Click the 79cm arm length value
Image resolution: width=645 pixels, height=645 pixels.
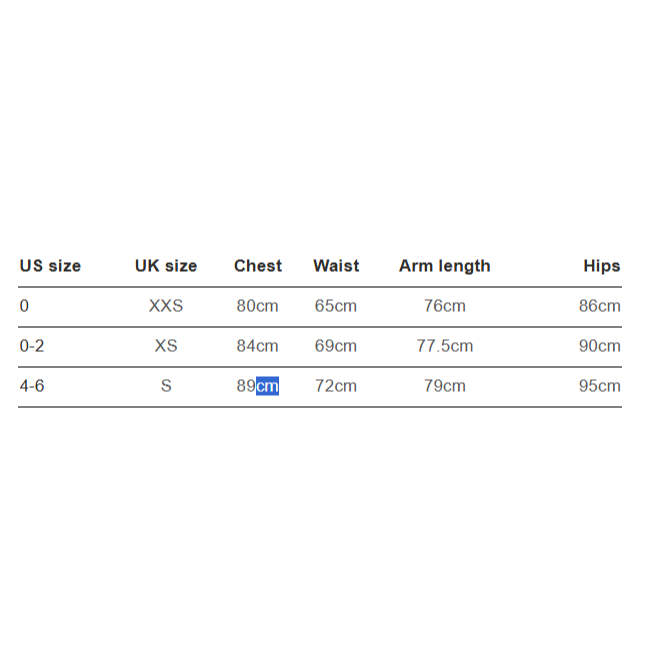445,386
